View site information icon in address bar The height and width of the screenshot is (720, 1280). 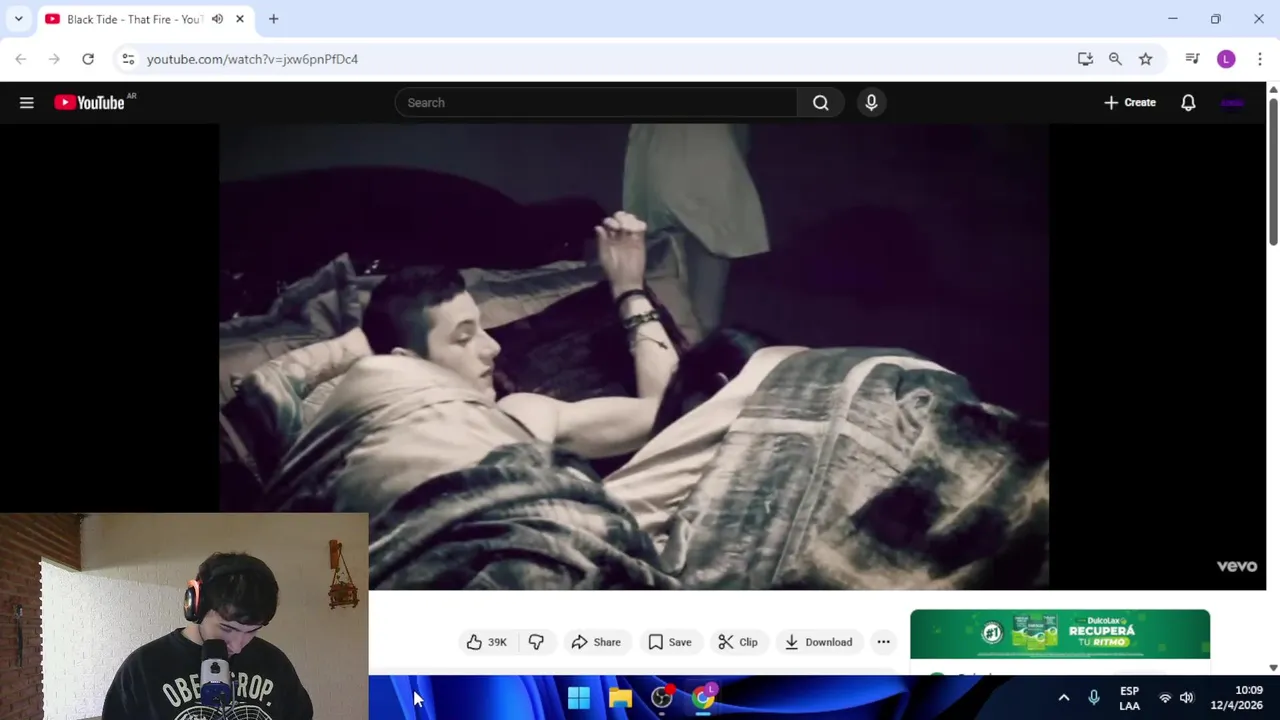point(128,59)
